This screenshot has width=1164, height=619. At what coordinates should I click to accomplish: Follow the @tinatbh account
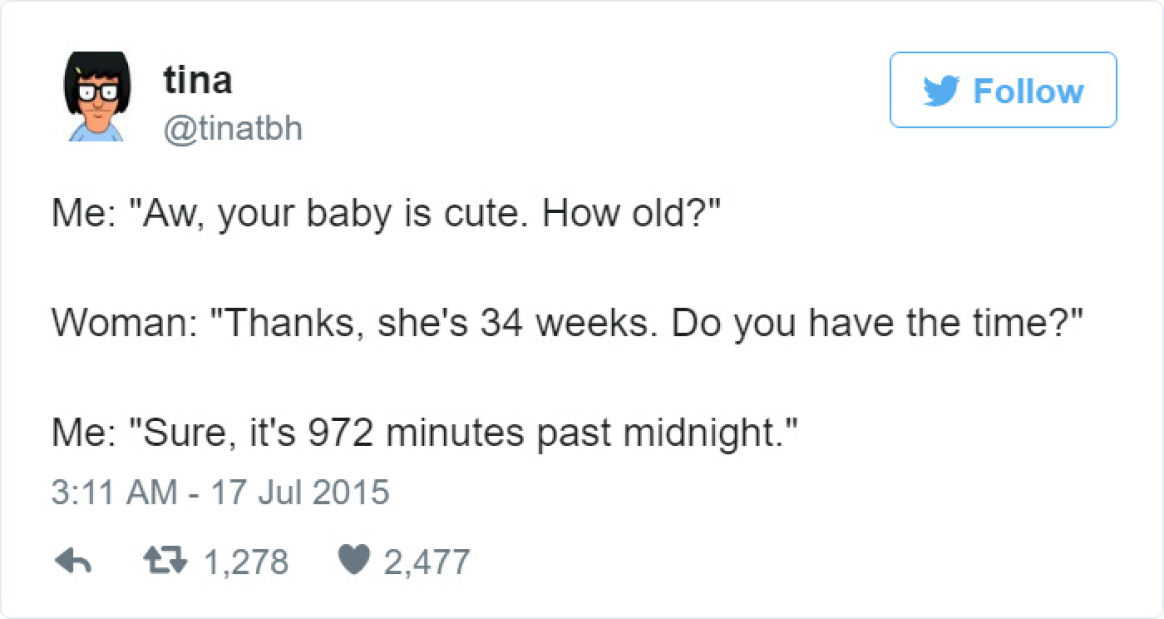1003,90
